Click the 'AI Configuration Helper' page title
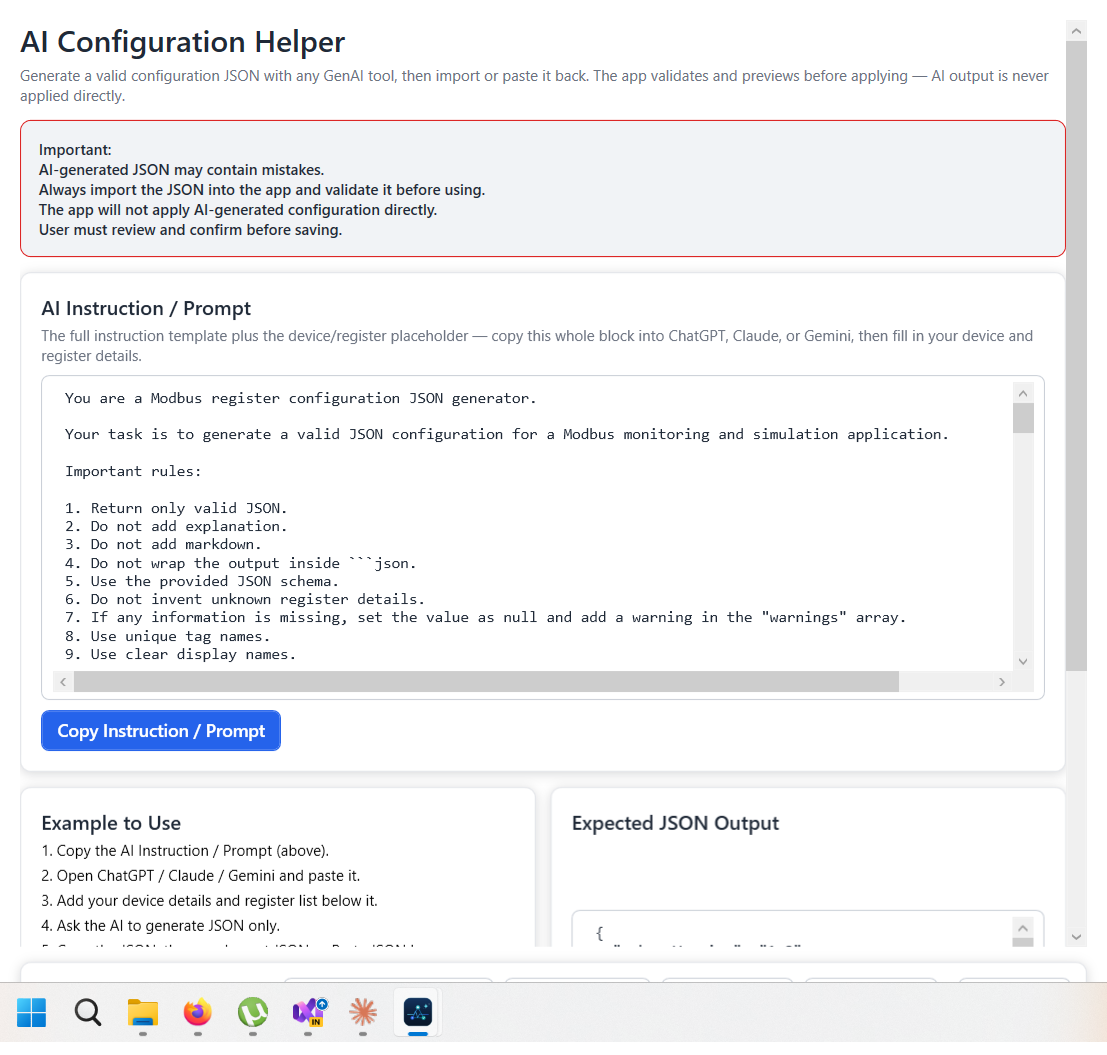The height and width of the screenshot is (1055, 1107). pyautogui.click(x=182, y=42)
